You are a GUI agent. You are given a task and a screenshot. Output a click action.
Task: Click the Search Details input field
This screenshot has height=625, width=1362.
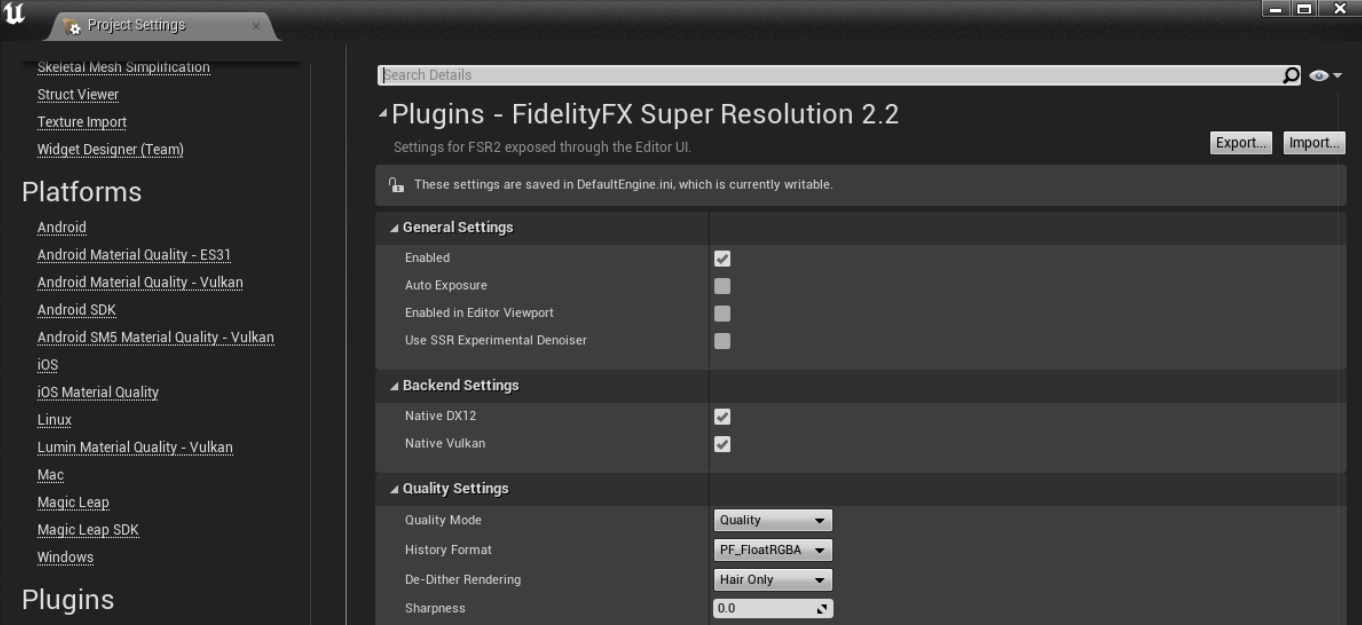pyautogui.click(x=828, y=75)
